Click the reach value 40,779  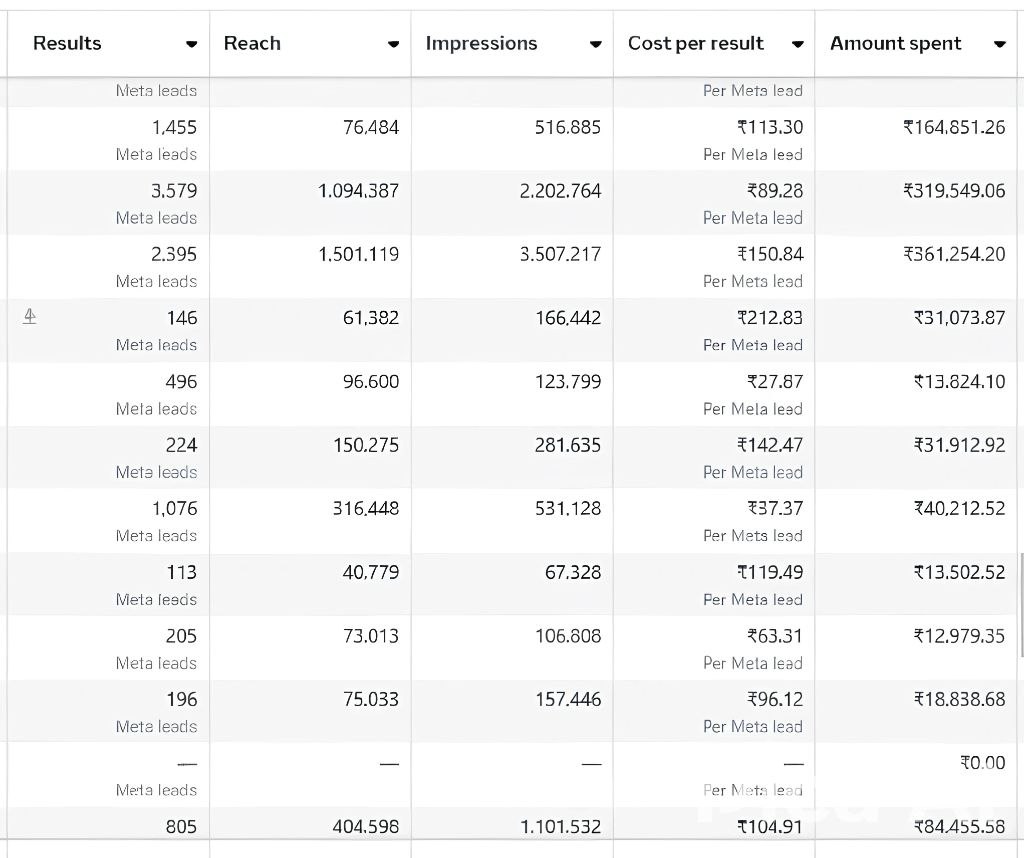[x=370, y=572]
